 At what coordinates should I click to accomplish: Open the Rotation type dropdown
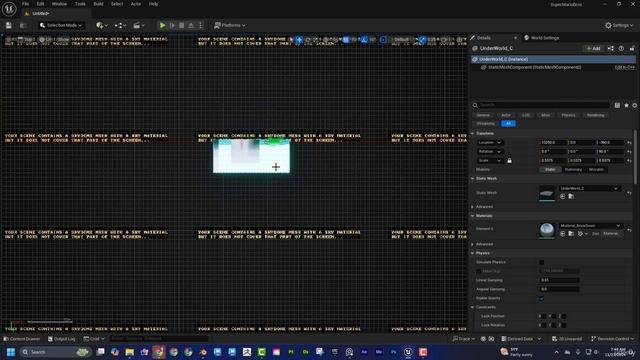pyautogui.click(x=489, y=151)
